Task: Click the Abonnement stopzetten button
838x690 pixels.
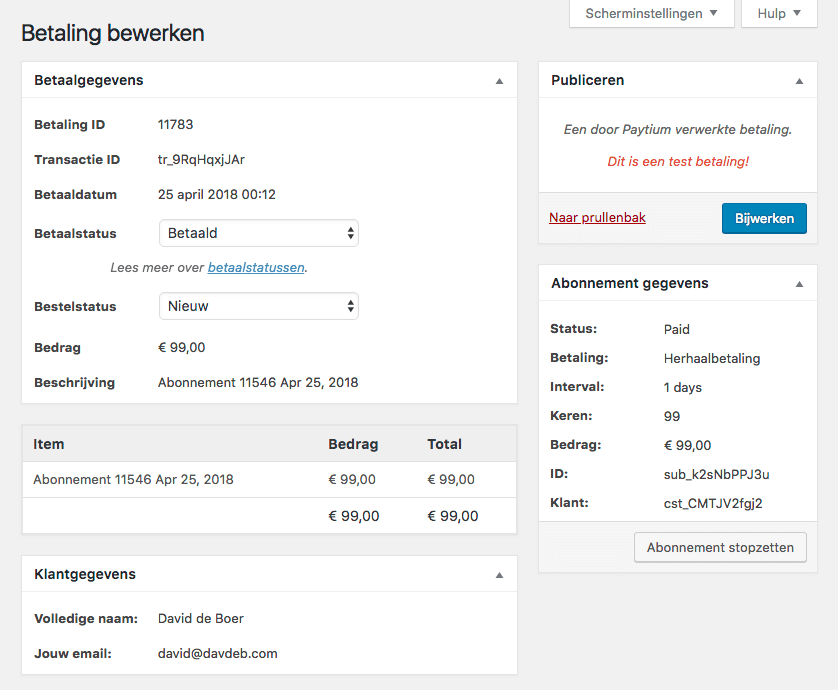Action: click(720, 547)
